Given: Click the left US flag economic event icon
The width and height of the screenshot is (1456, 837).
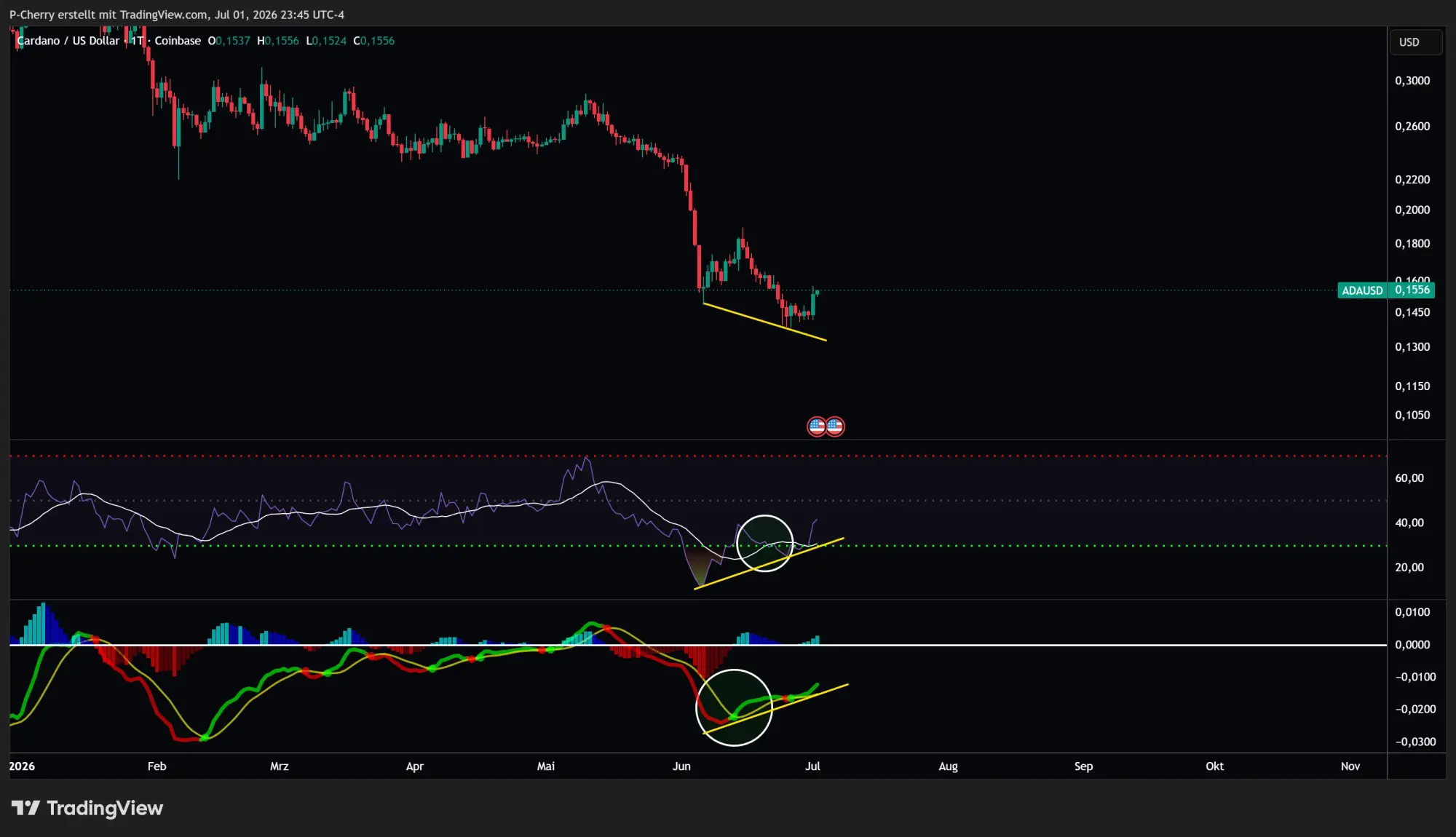Looking at the screenshot, I should pyautogui.click(x=817, y=427).
